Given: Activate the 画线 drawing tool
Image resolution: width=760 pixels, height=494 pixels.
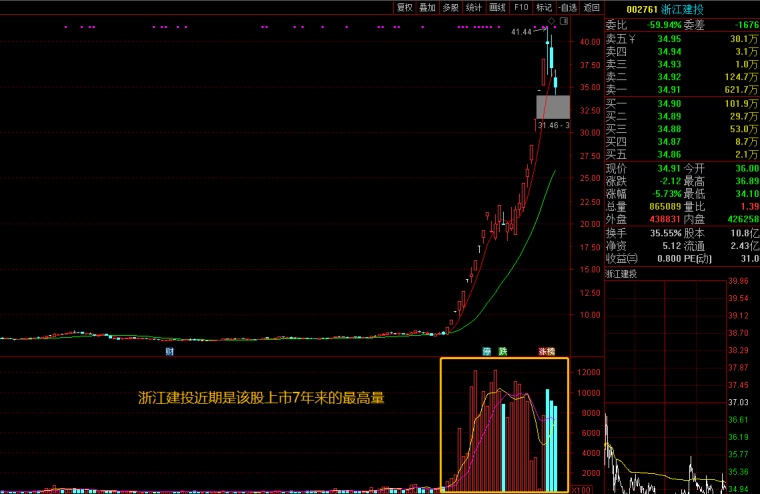Looking at the screenshot, I should (x=496, y=7).
